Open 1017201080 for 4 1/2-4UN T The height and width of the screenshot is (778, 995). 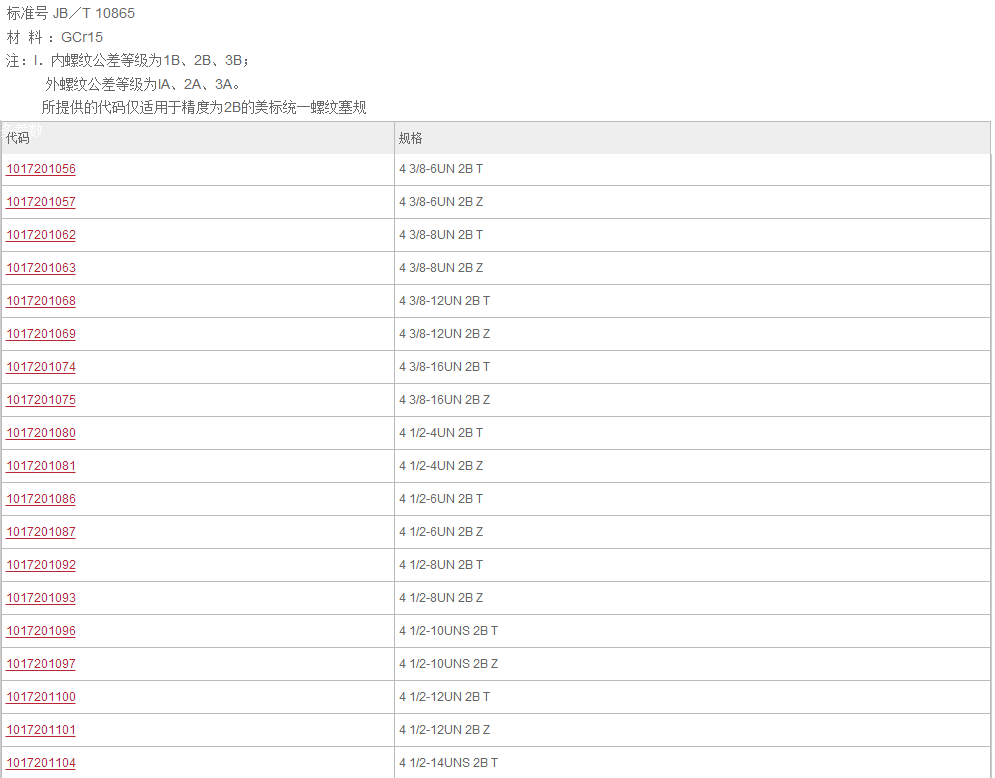41,433
